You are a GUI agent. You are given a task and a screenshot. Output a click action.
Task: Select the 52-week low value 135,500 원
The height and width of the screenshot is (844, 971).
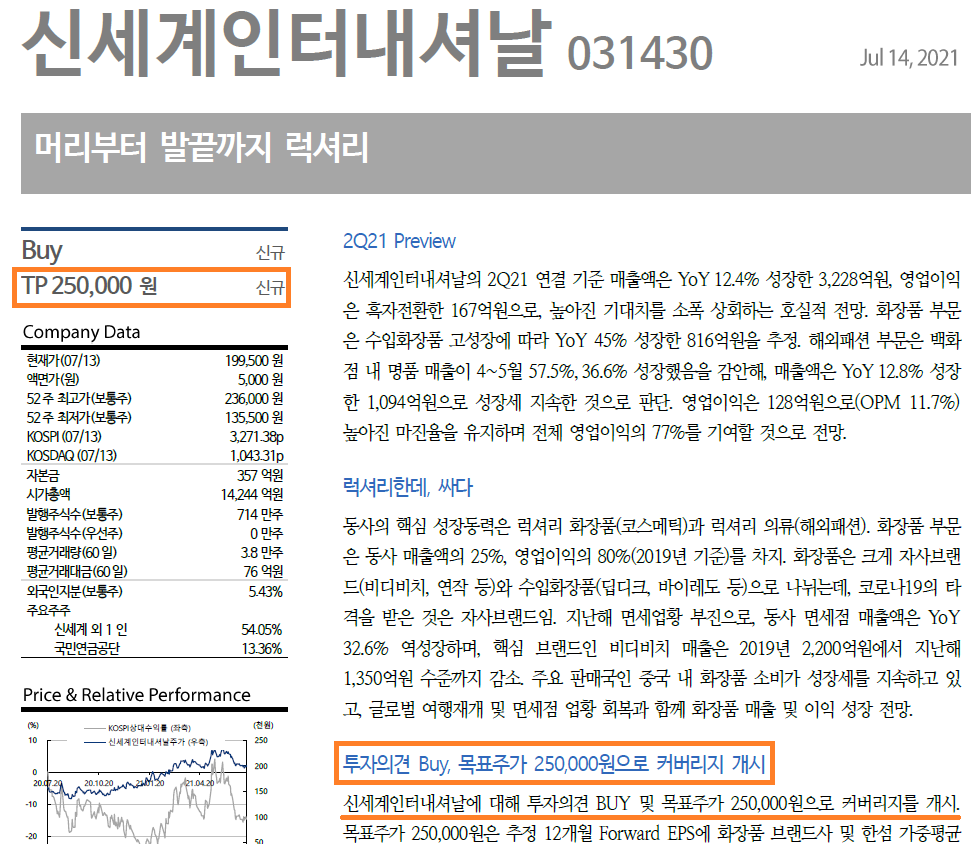tap(254, 417)
